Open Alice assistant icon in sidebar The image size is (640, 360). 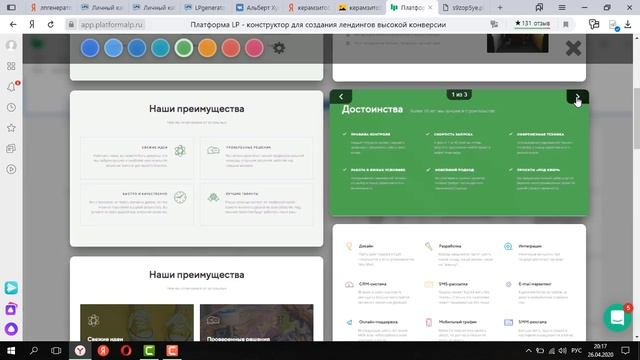click(11, 329)
